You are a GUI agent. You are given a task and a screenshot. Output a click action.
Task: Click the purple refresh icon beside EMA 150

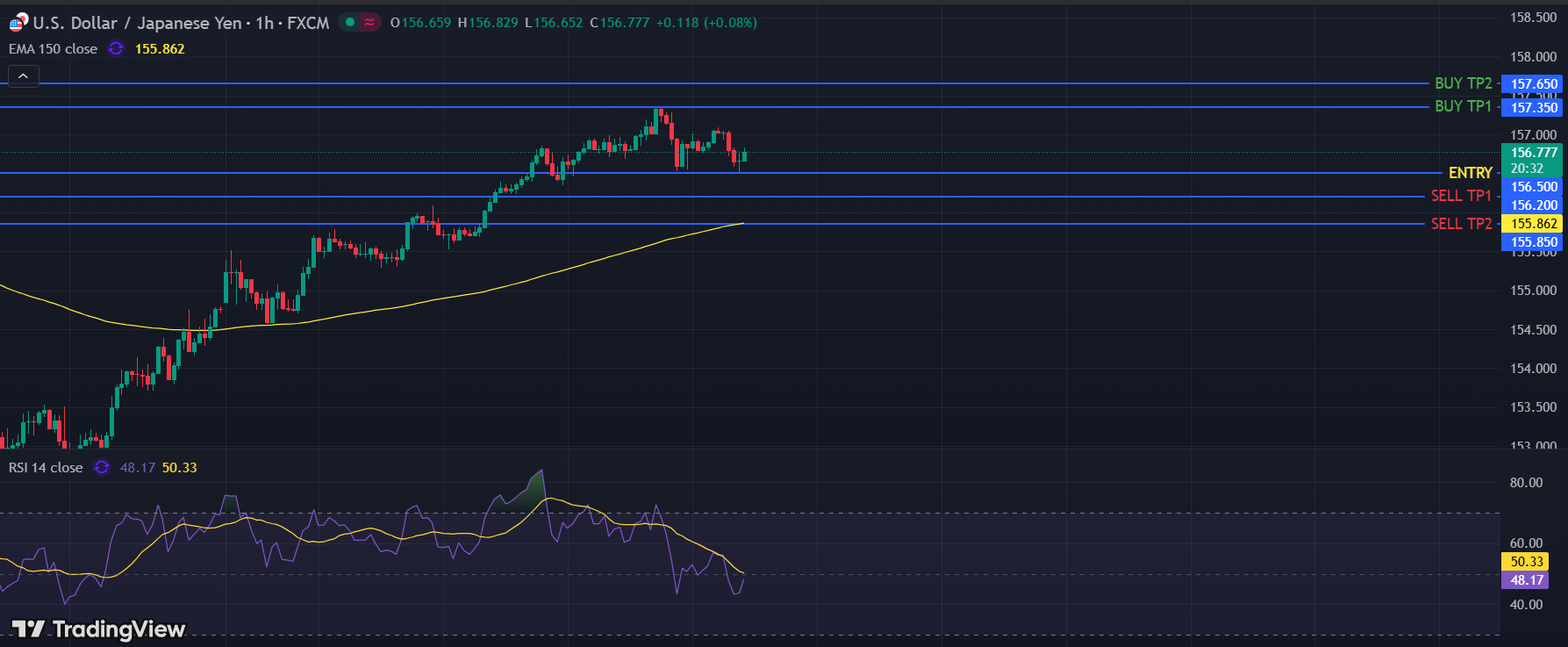[116, 48]
